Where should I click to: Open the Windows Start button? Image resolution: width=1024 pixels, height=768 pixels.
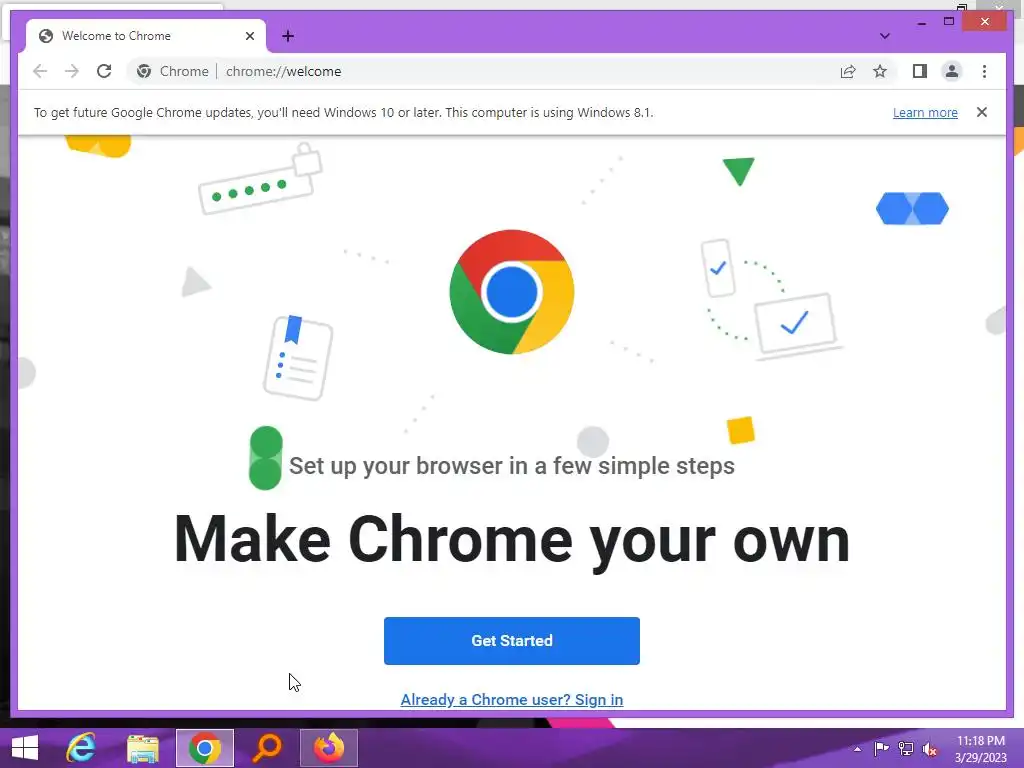[x=25, y=748]
